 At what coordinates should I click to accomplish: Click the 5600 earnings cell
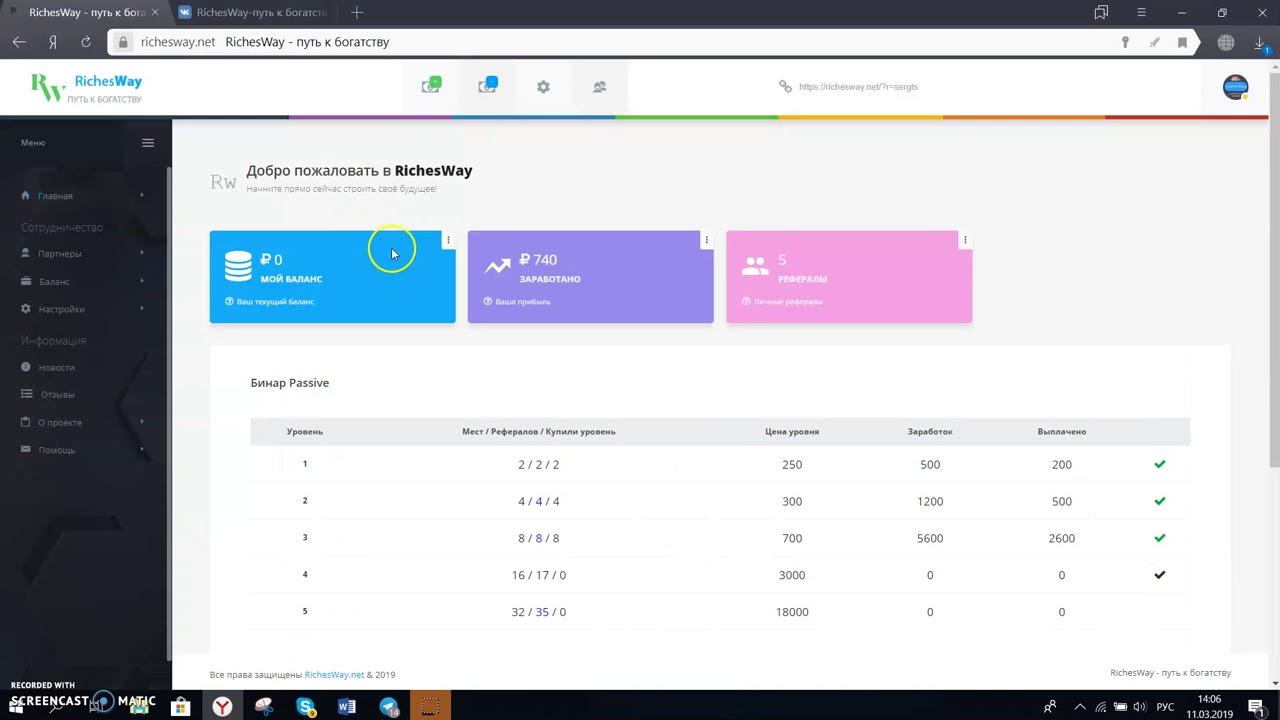(930, 538)
